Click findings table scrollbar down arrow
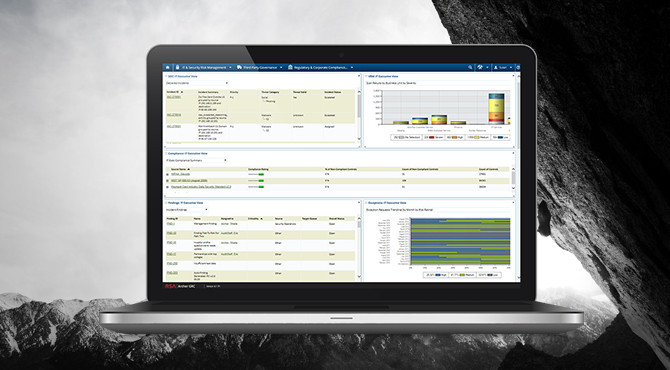Viewport: 670px width, 370px height. 359,277
